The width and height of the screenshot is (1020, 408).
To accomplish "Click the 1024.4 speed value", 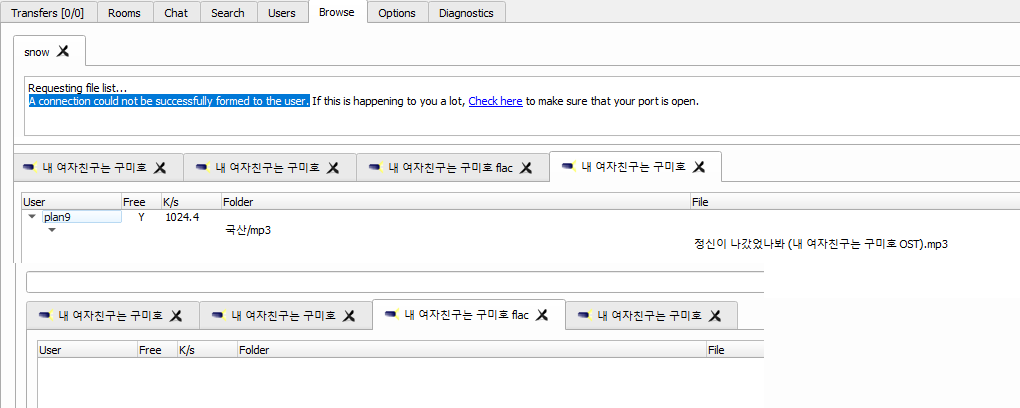I will pyautogui.click(x=182, y=217).
